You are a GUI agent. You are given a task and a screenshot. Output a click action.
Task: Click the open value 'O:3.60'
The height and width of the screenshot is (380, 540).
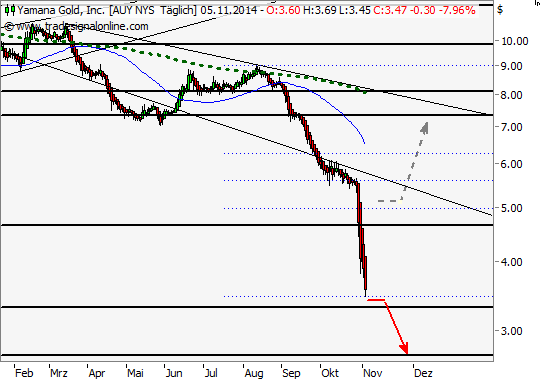pos(283,10)
